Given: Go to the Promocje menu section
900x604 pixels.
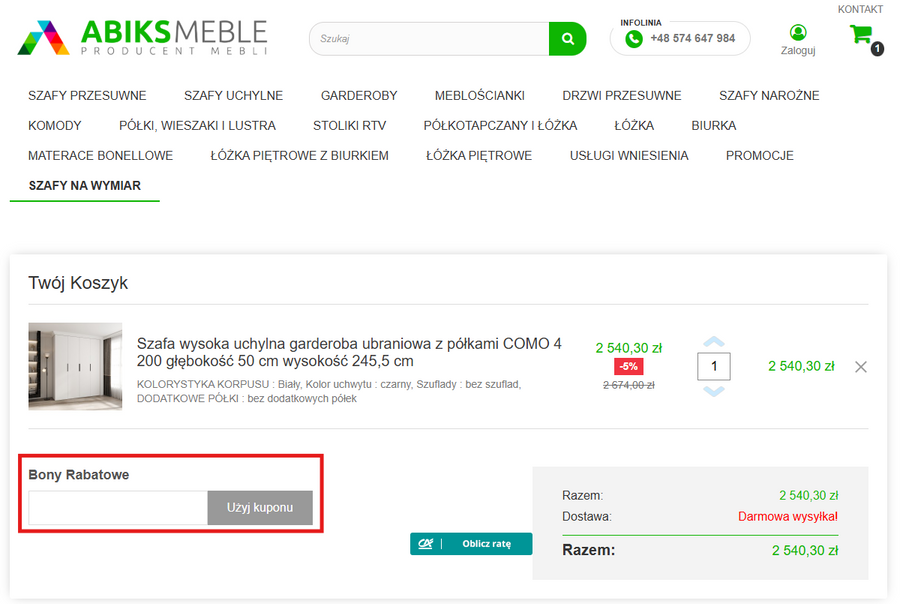Looking at the screenshot, I should (x=759, y=156).
